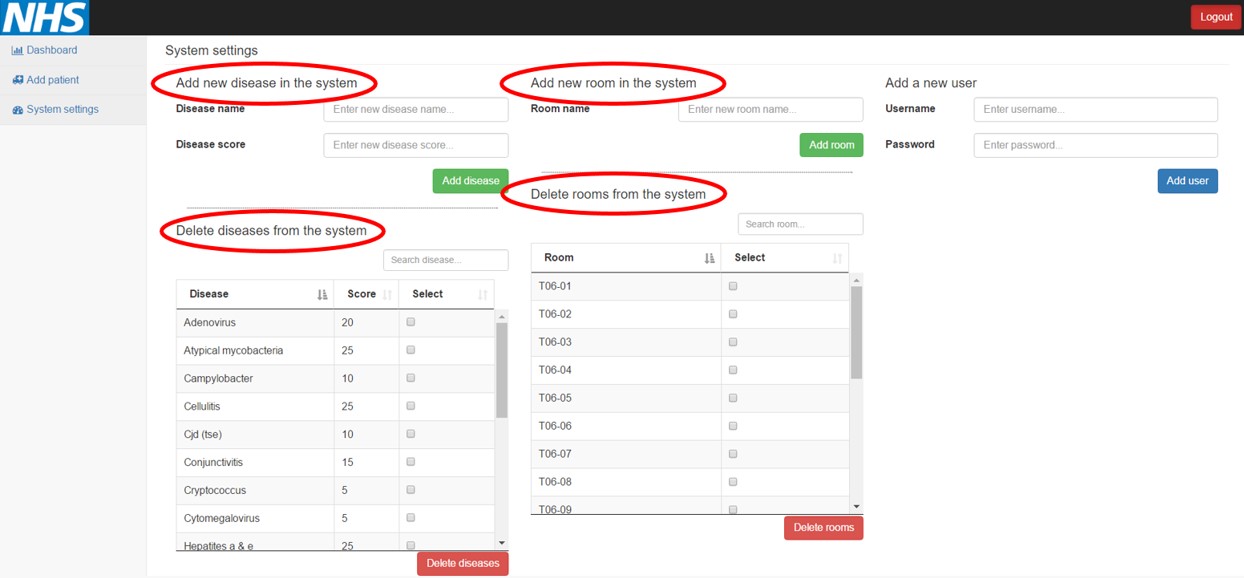Viewport: 1244px width, 578px height.
Task: Sort the Disease column using its sort icon
Action: coord(322,294)
